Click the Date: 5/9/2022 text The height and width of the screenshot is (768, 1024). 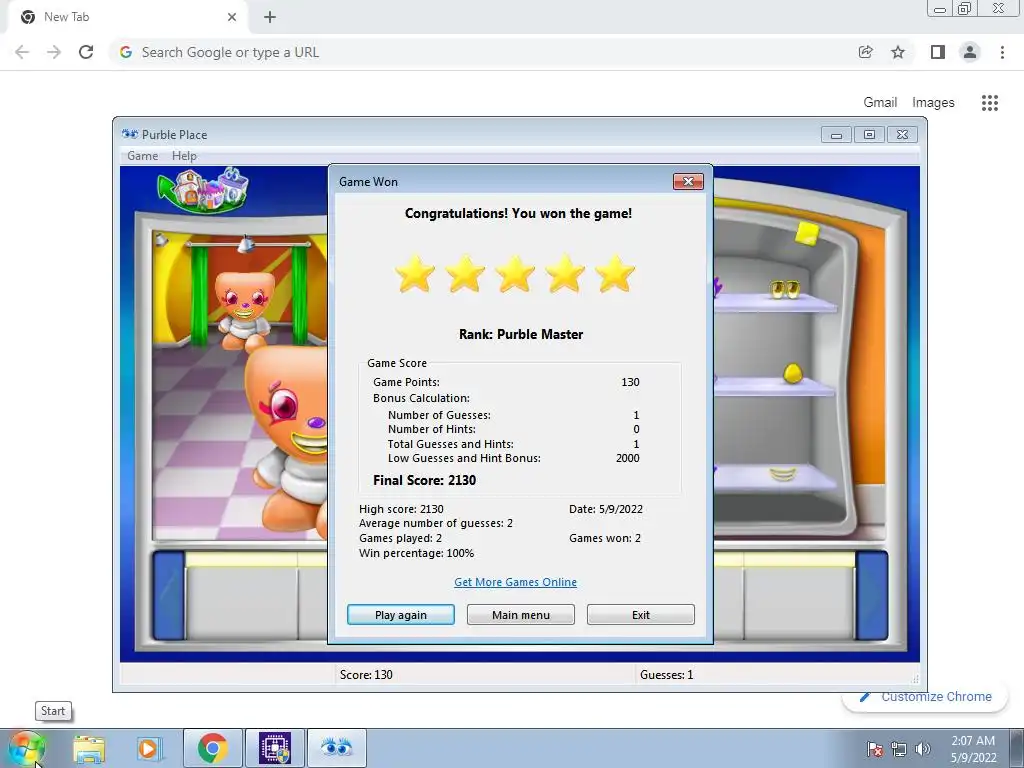(605, 509)
